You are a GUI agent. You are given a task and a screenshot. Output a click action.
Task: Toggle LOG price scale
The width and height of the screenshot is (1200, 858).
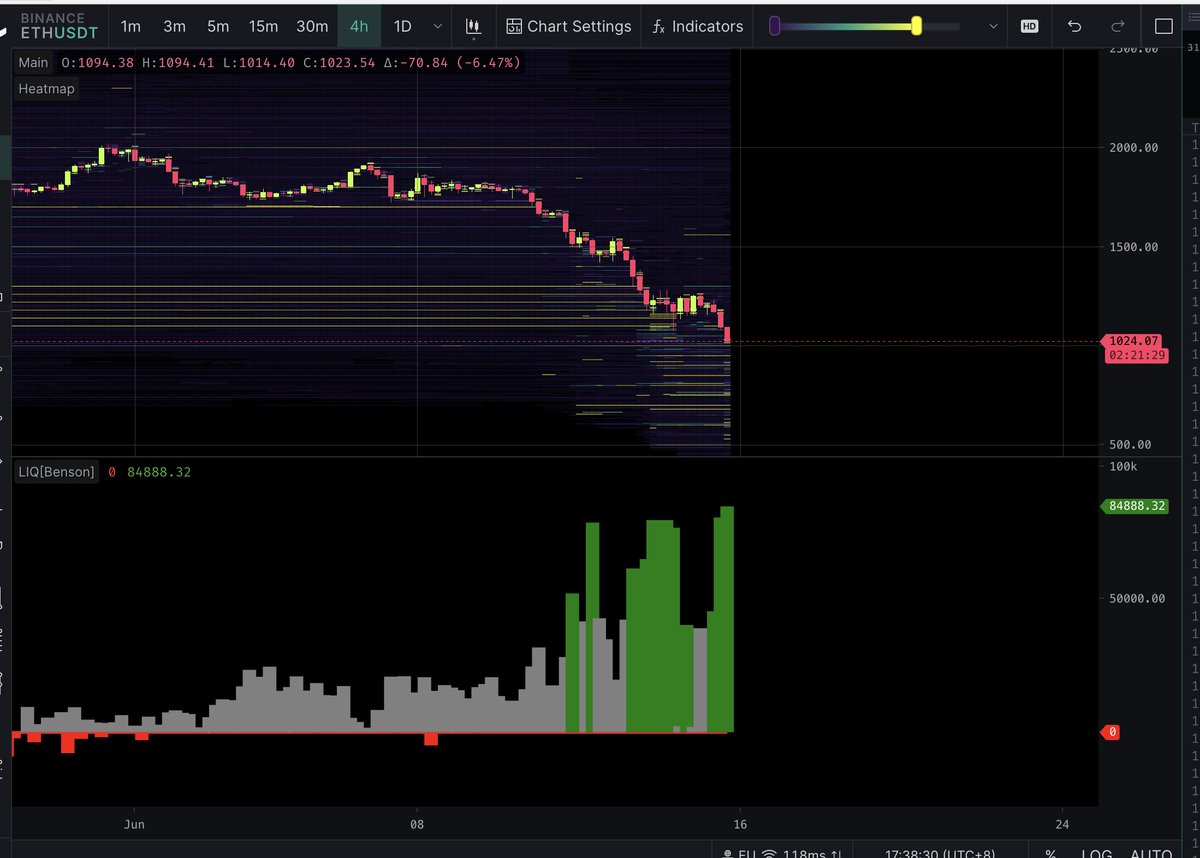1096,853
